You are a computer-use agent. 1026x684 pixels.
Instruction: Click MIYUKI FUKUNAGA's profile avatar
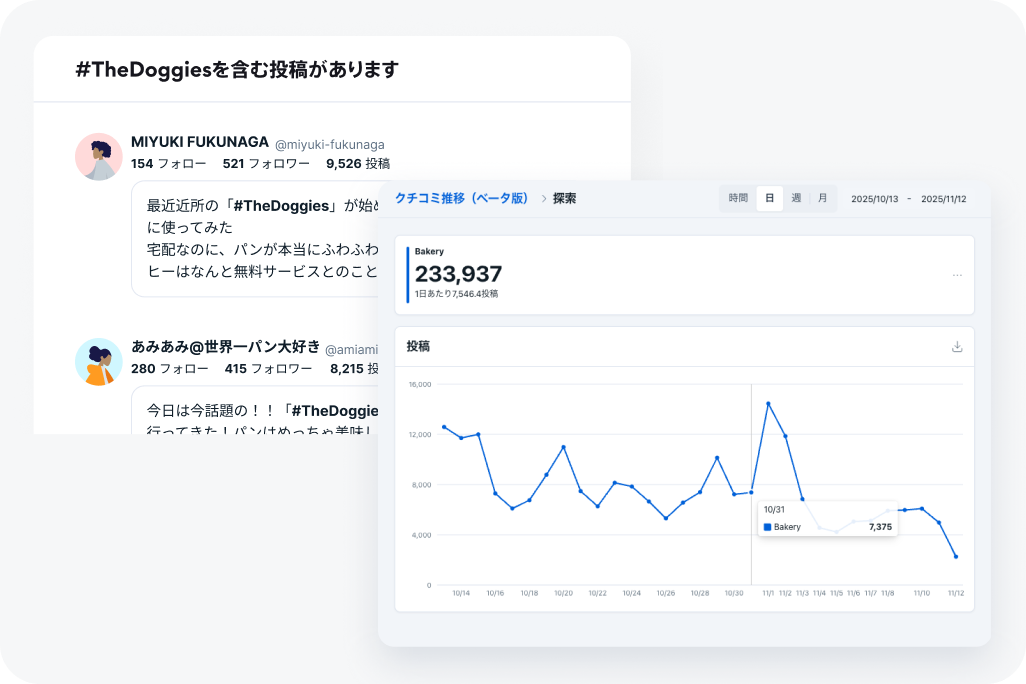pos(98,157)
